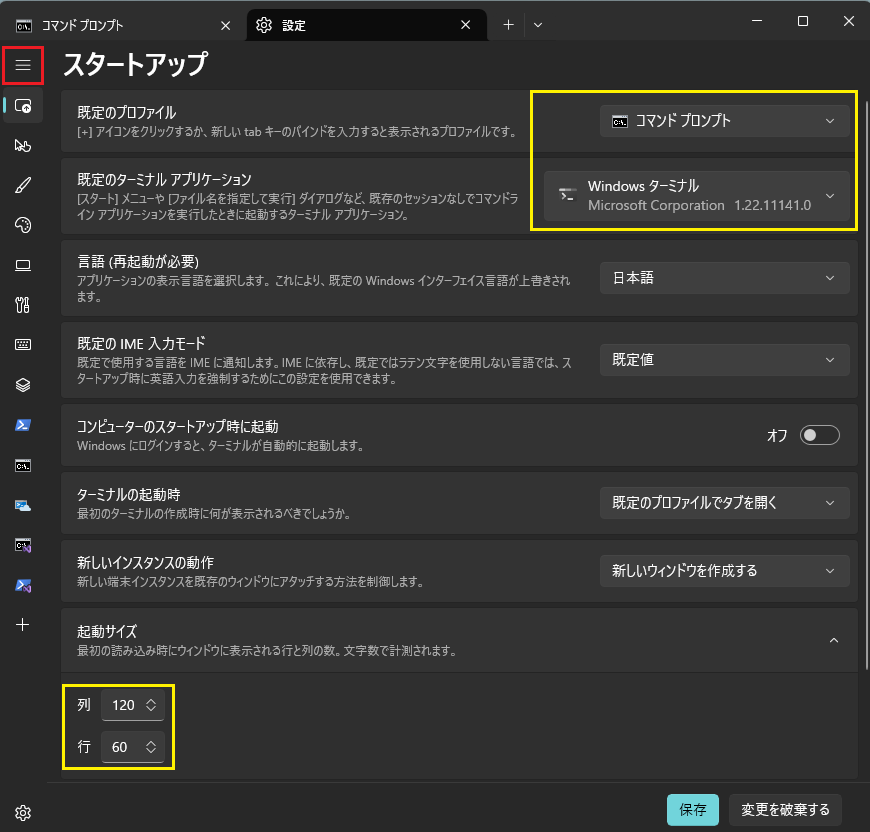The width and height of the screenshot is (870, 832).
Task: Close the Windows Terminal window
Action: (849, 21)
